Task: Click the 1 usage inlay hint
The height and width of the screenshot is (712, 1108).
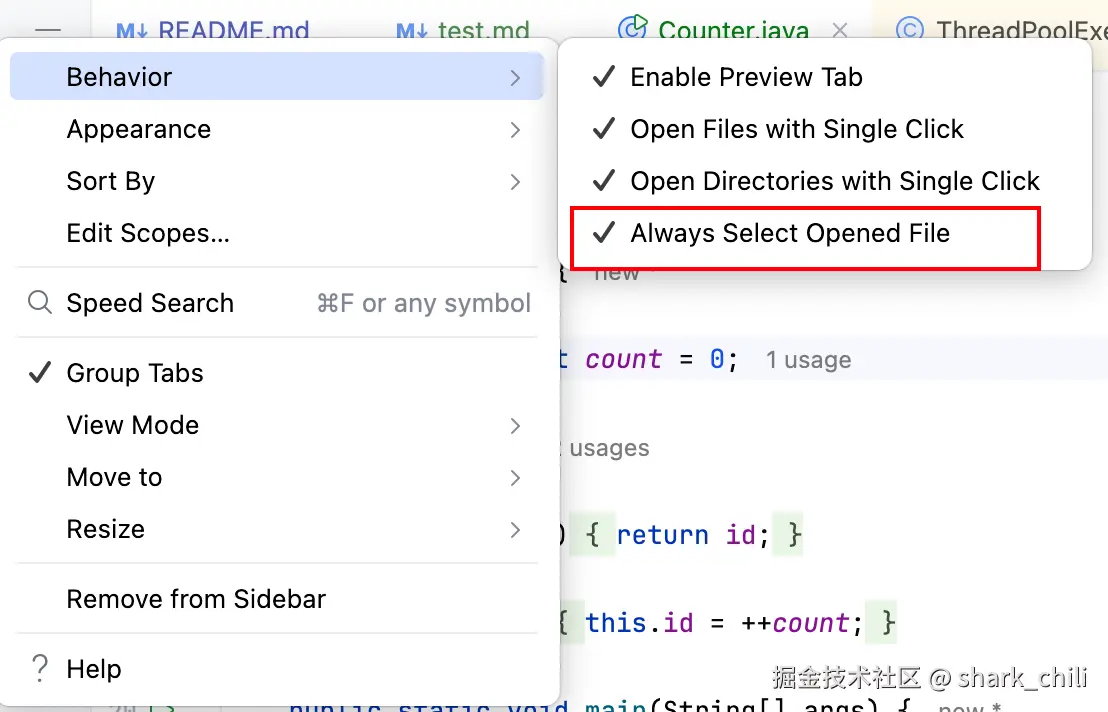Action: 808,360
